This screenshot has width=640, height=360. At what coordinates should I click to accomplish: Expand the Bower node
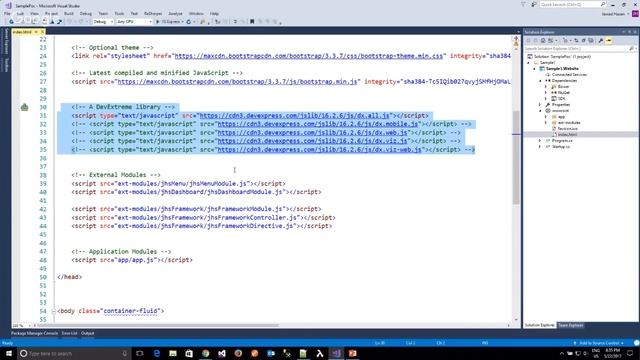coord(546,87)
